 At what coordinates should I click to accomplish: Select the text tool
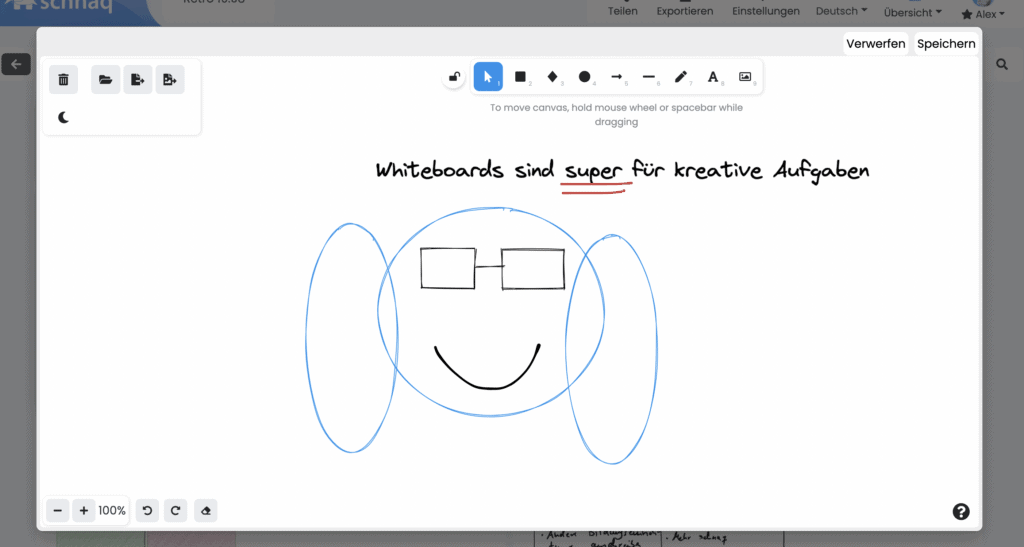(x=713, y=77)
